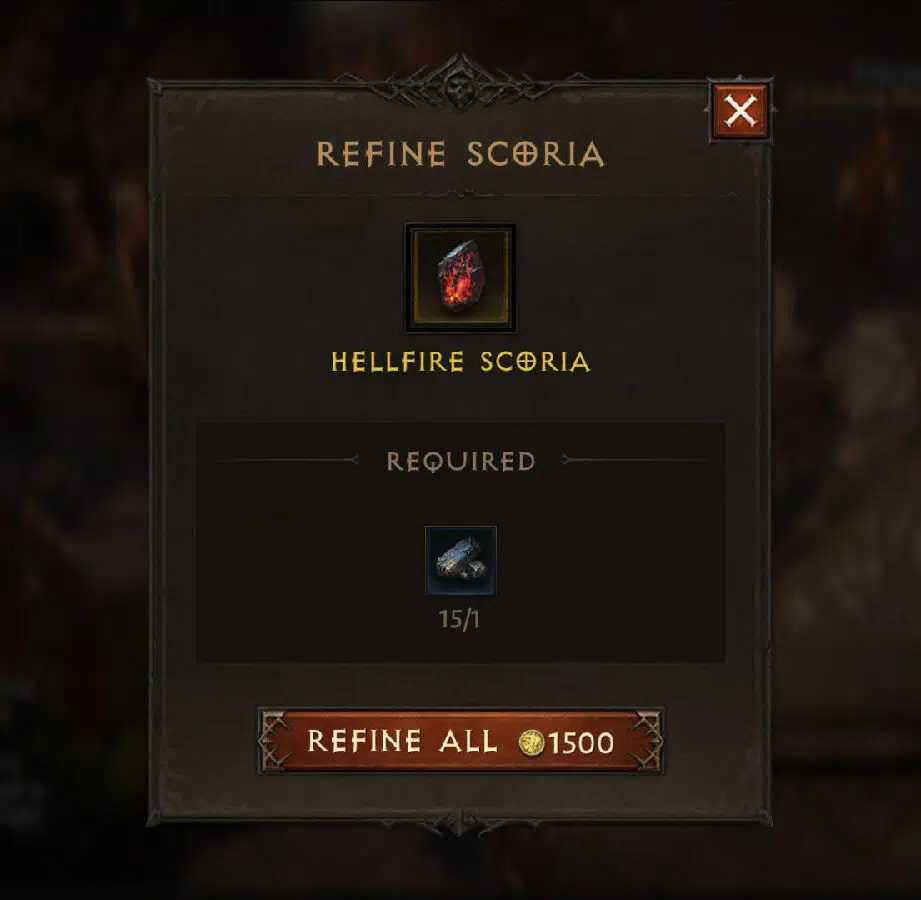The image size is (921, 900).
Task: Click the skull ornament atop the dialog
Action: click(459, 88)
